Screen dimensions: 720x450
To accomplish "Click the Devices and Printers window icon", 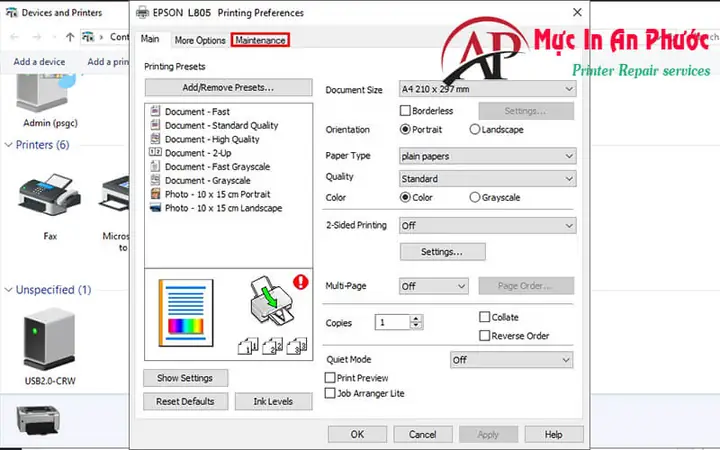I will click(11, 12).
